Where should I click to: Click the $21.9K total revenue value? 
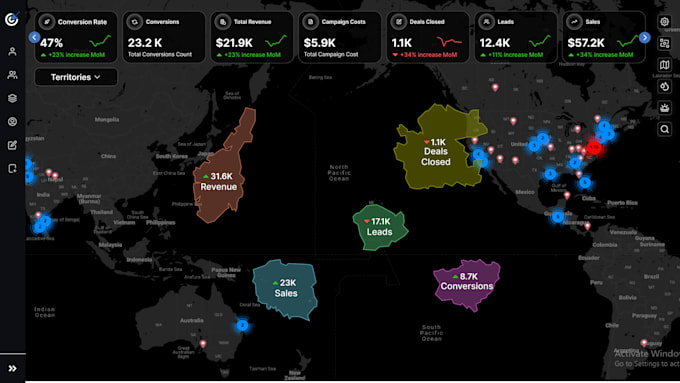click(234, 43)
